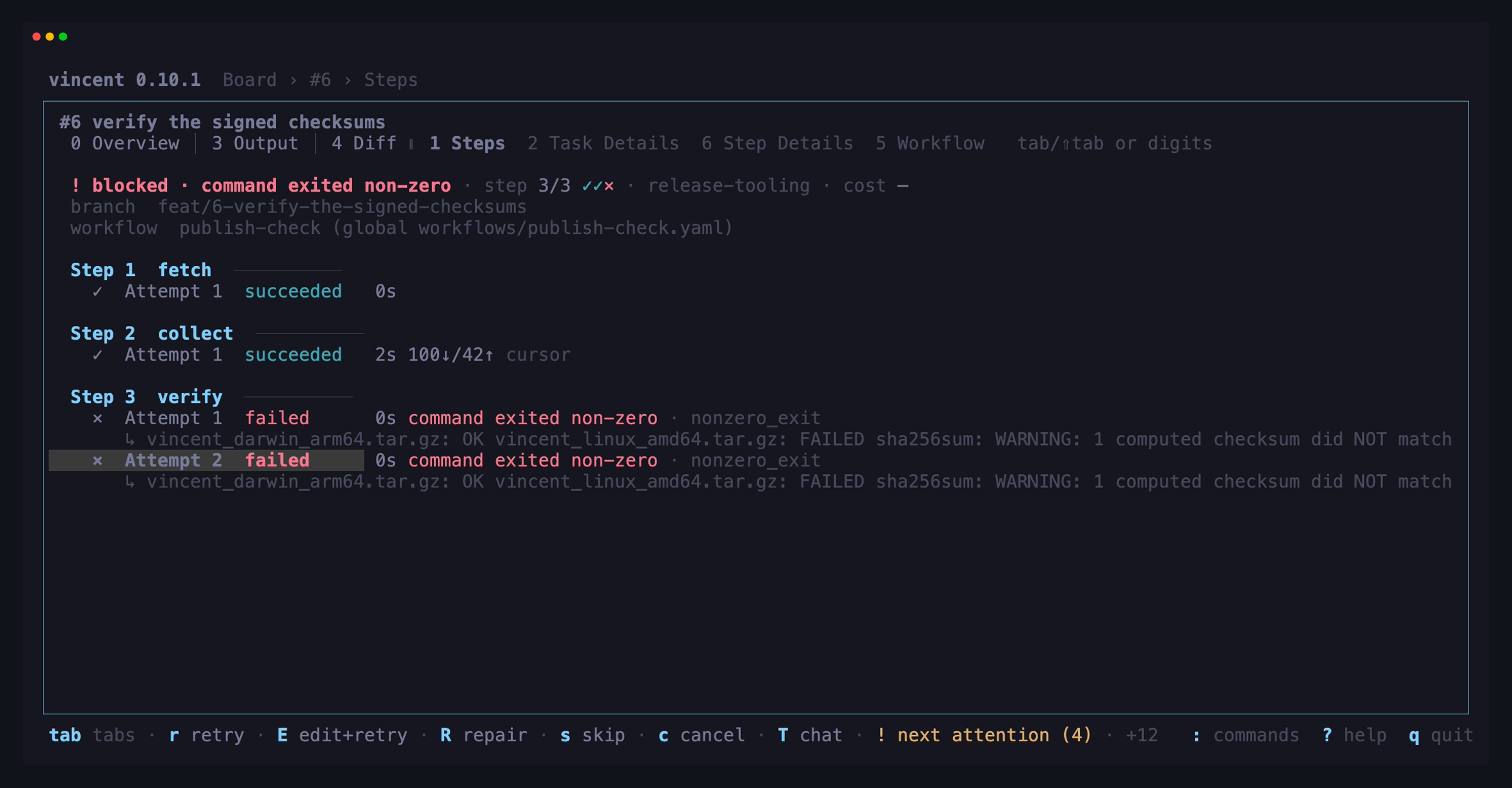Click the ? help shortcut
This screenshot has width=1512, height=788.
click(1354, 735)
